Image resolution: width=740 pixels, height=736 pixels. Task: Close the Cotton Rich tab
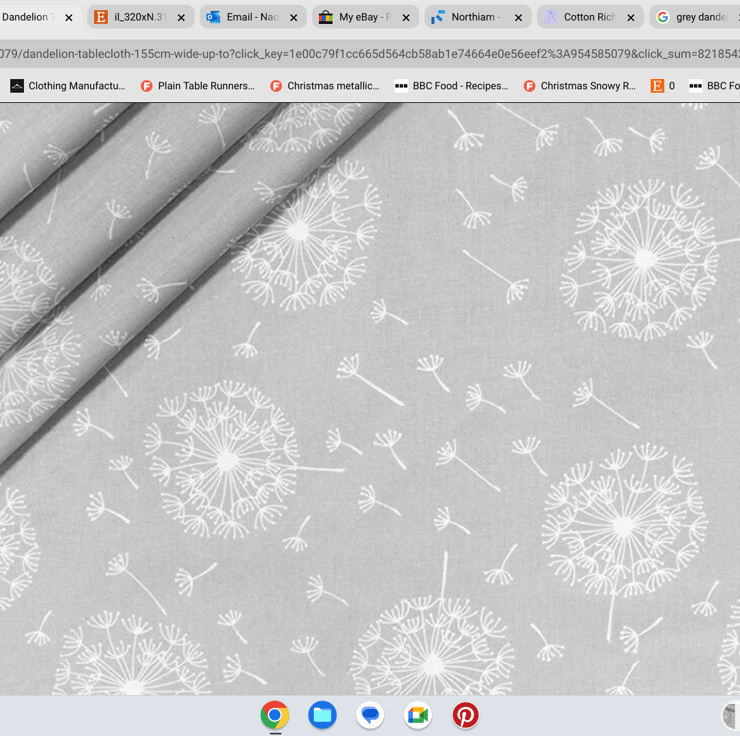tap(631, 18)
